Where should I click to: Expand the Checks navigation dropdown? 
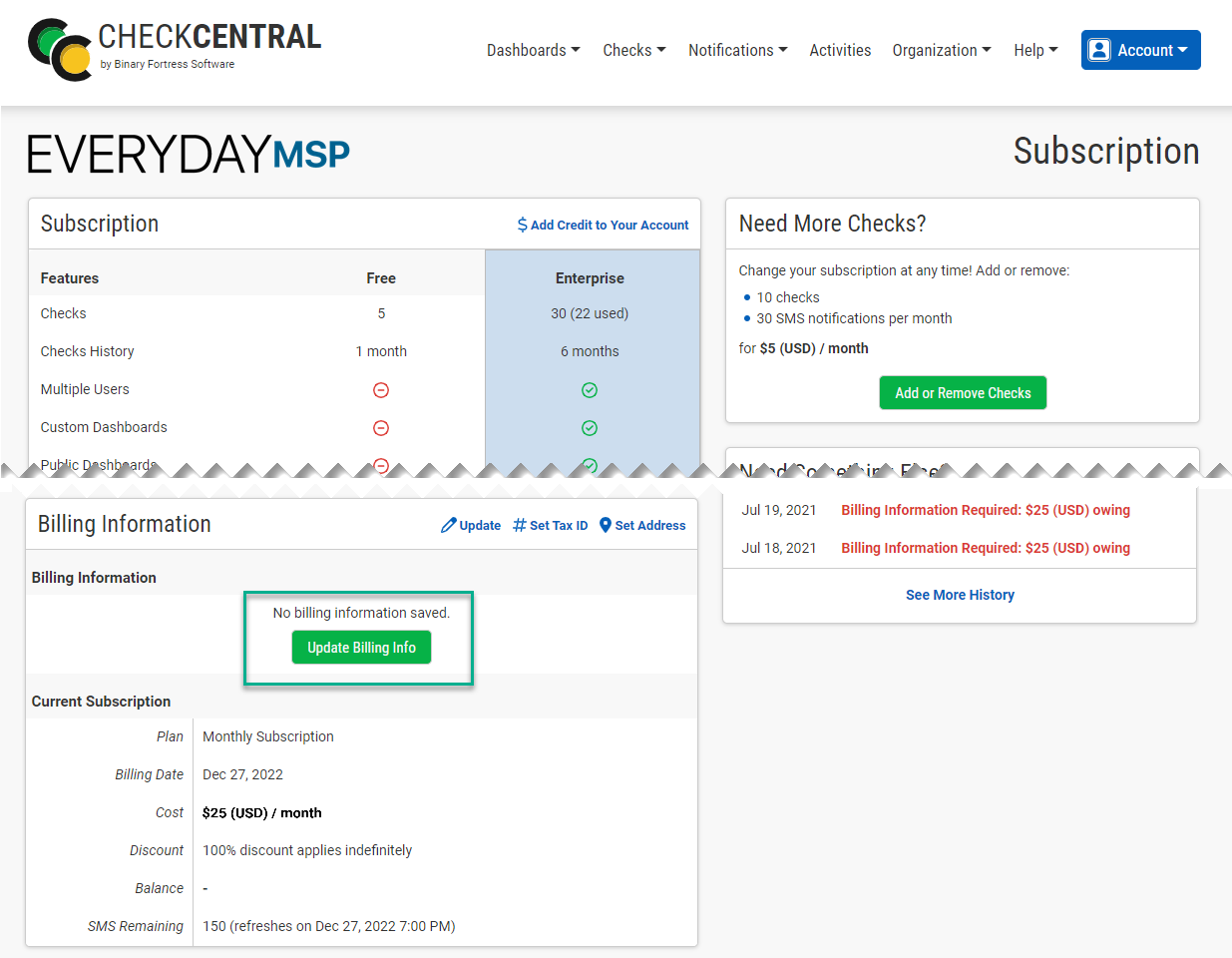(x=634, y=50)
